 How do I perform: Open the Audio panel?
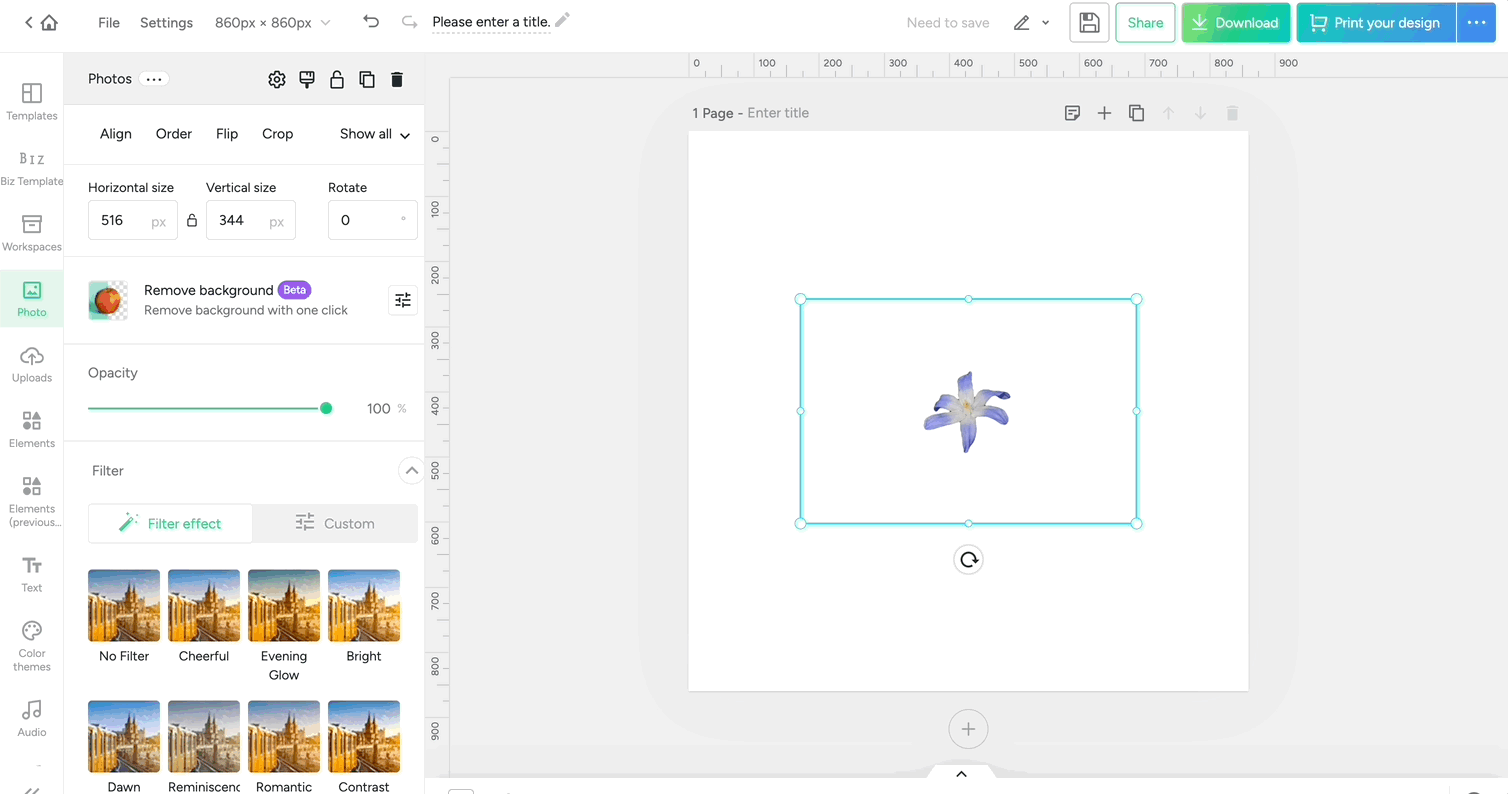tap(31, 718)
